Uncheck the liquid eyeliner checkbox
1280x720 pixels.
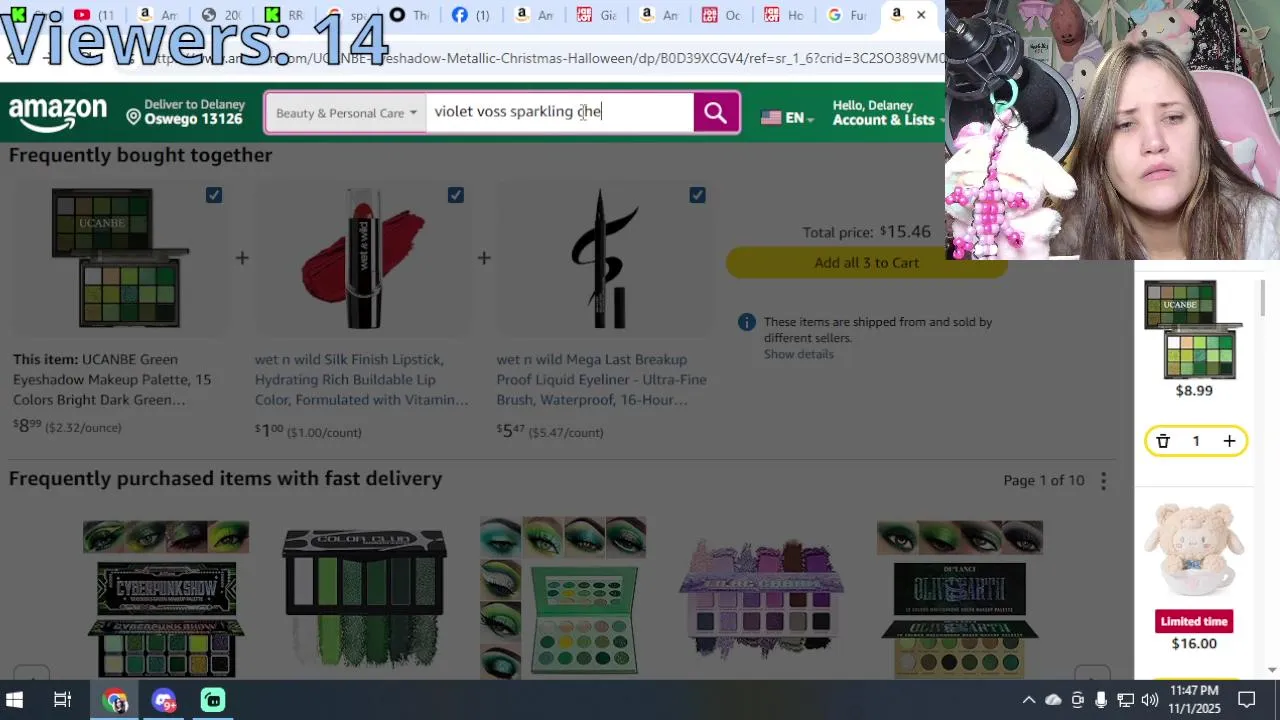(x=697, y=195)
